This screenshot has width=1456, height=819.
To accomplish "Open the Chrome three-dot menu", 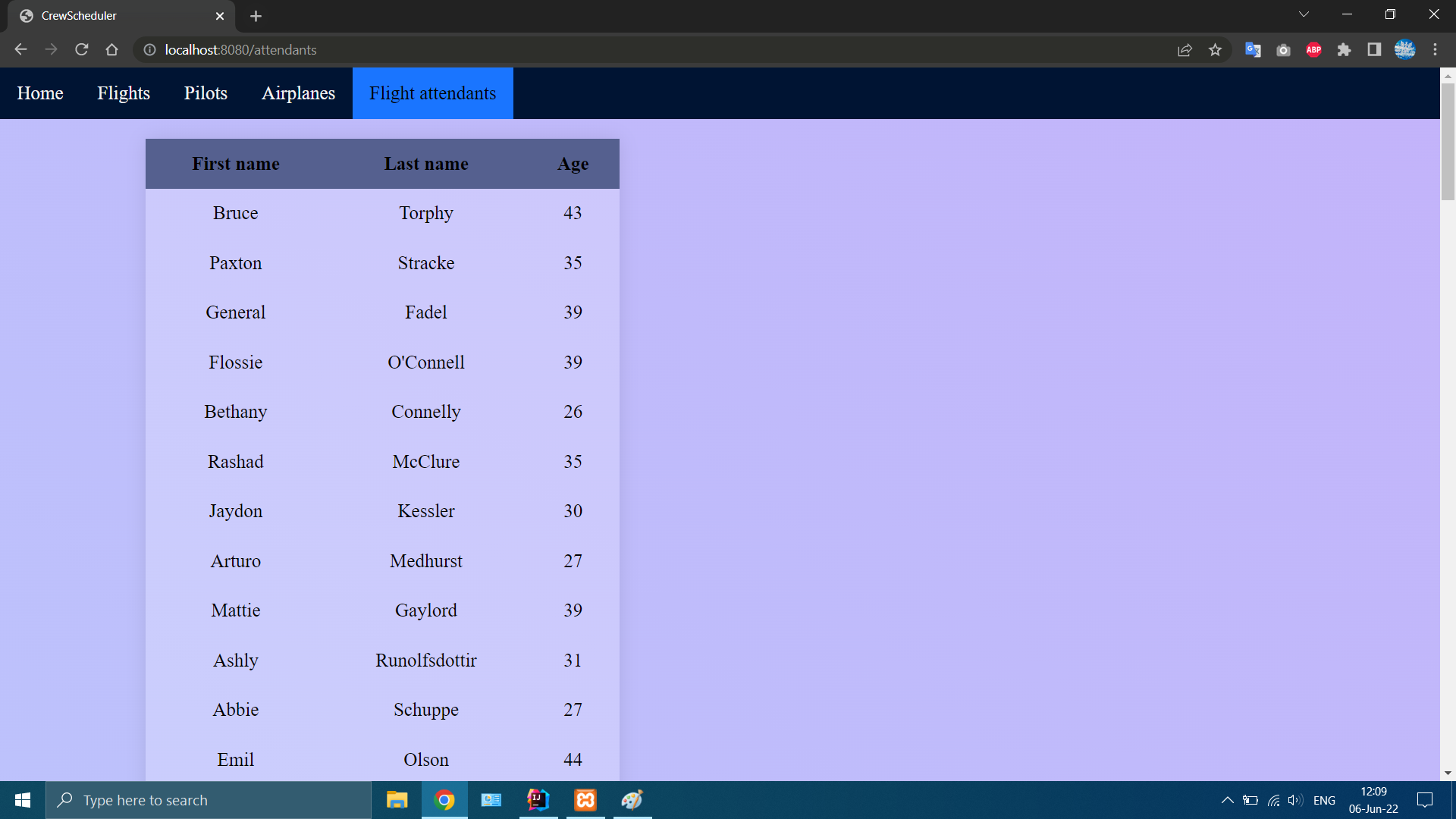I will 1435,50.
